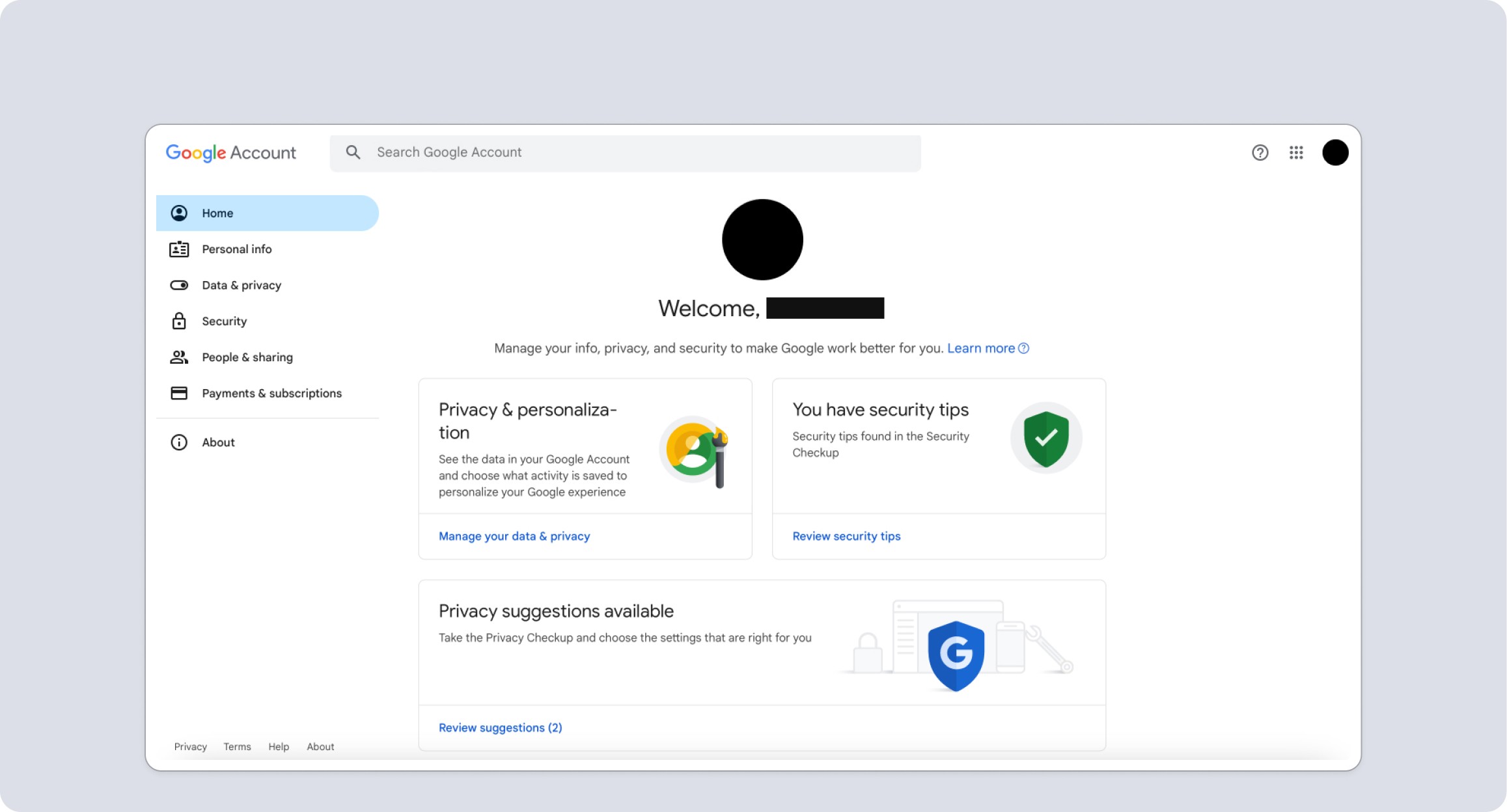The width and height of the screenshot is (1507, 812).
Task: Click Review security tips link
Action: point(846,536)
